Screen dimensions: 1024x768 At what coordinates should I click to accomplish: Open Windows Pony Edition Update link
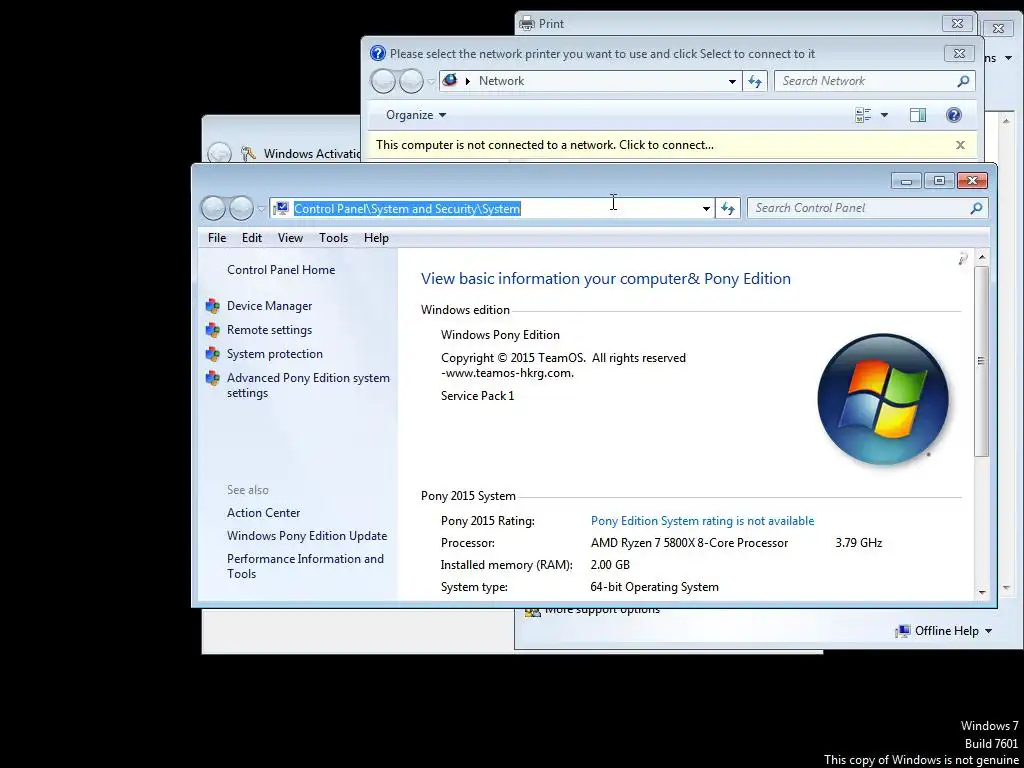point(306,536)
